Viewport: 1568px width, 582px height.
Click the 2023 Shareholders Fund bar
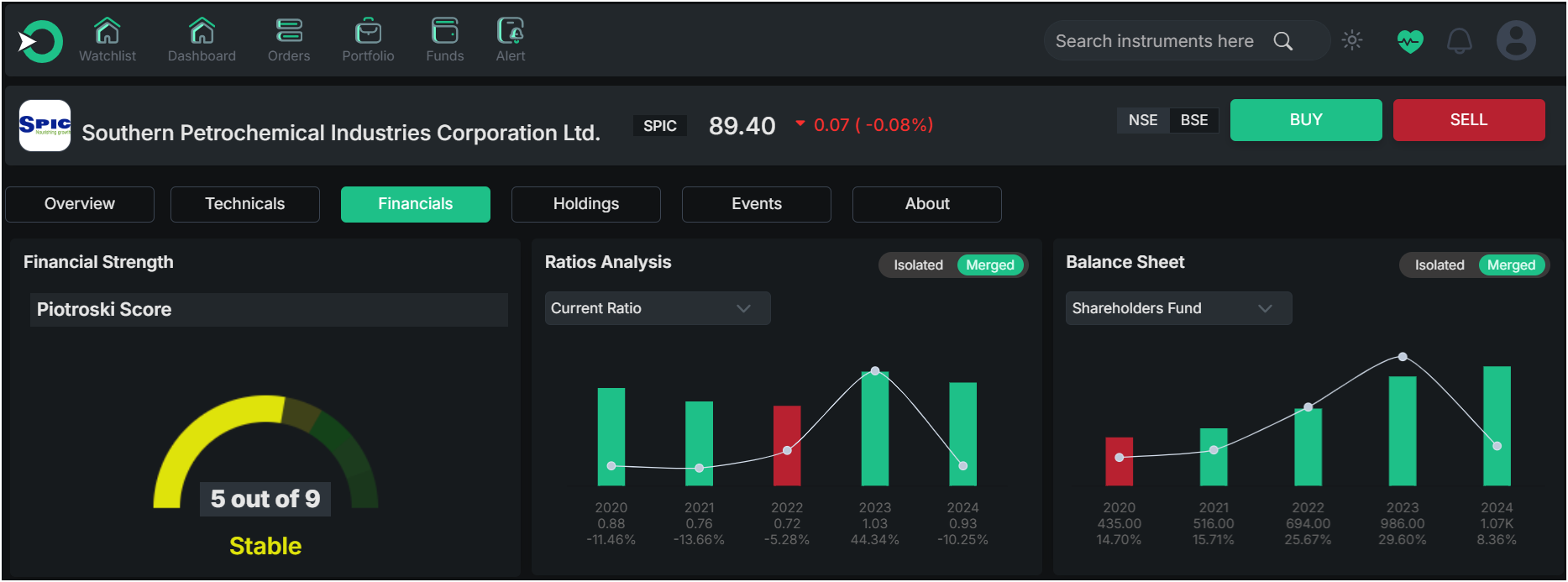tap(1403, 431)
